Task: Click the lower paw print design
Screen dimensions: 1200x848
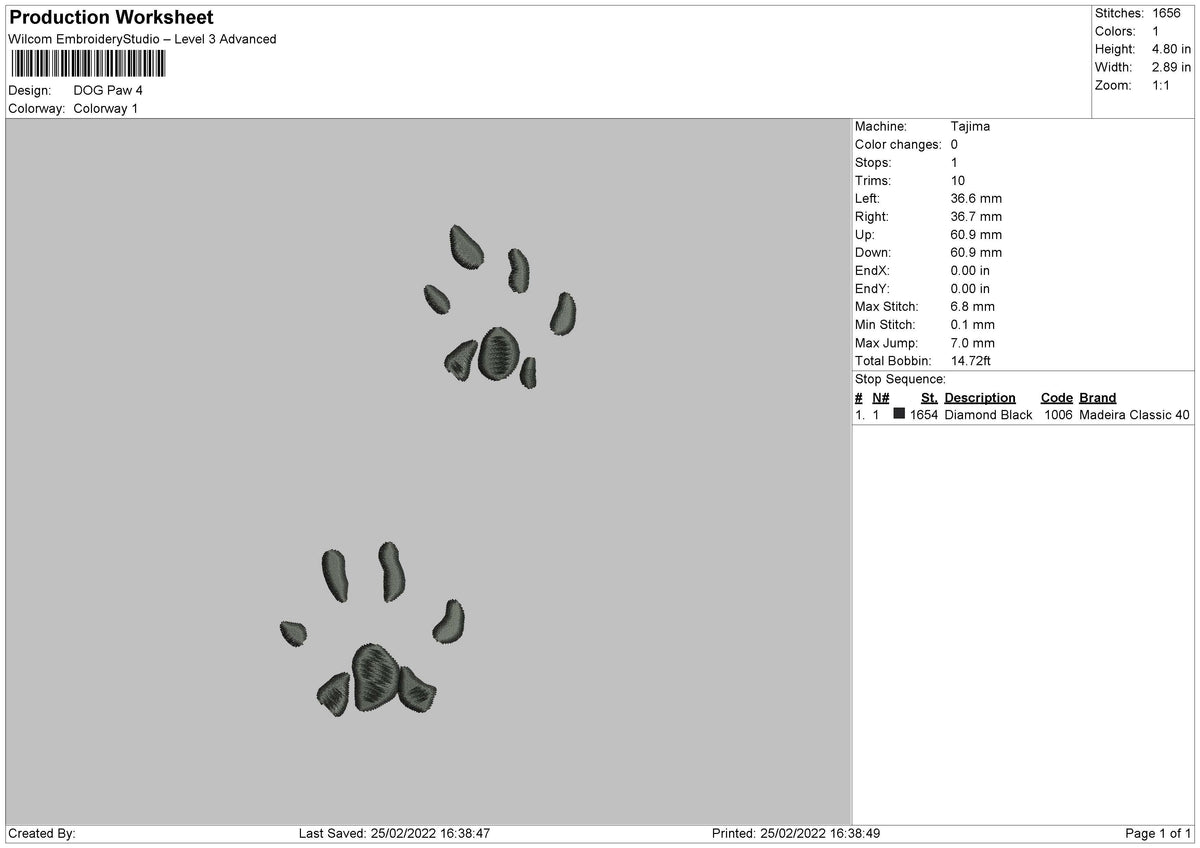Action: (374, 628)
